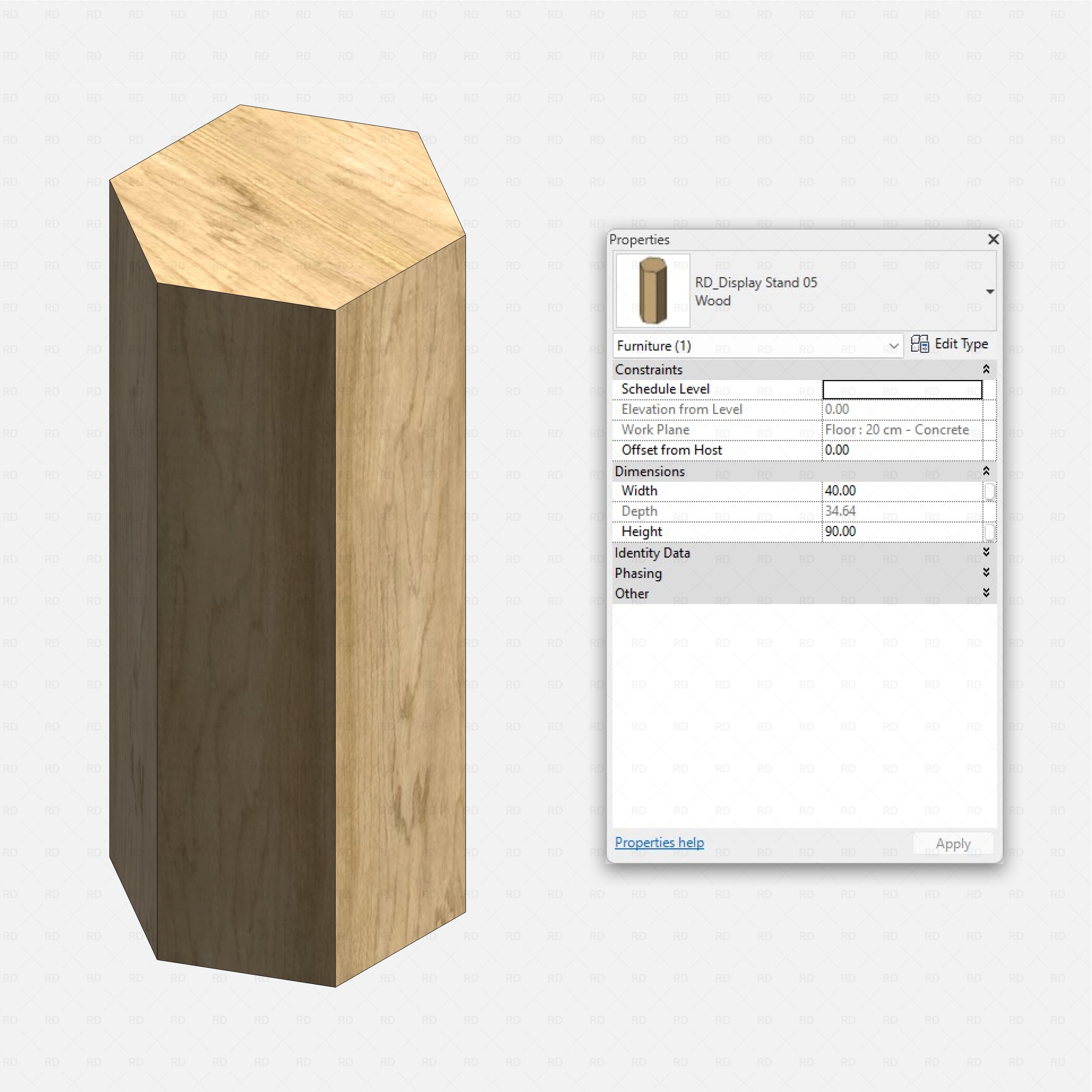The image size is (1092, 1092).
Task: Select the Elevation from Level label
Action: tap(682, 409)
